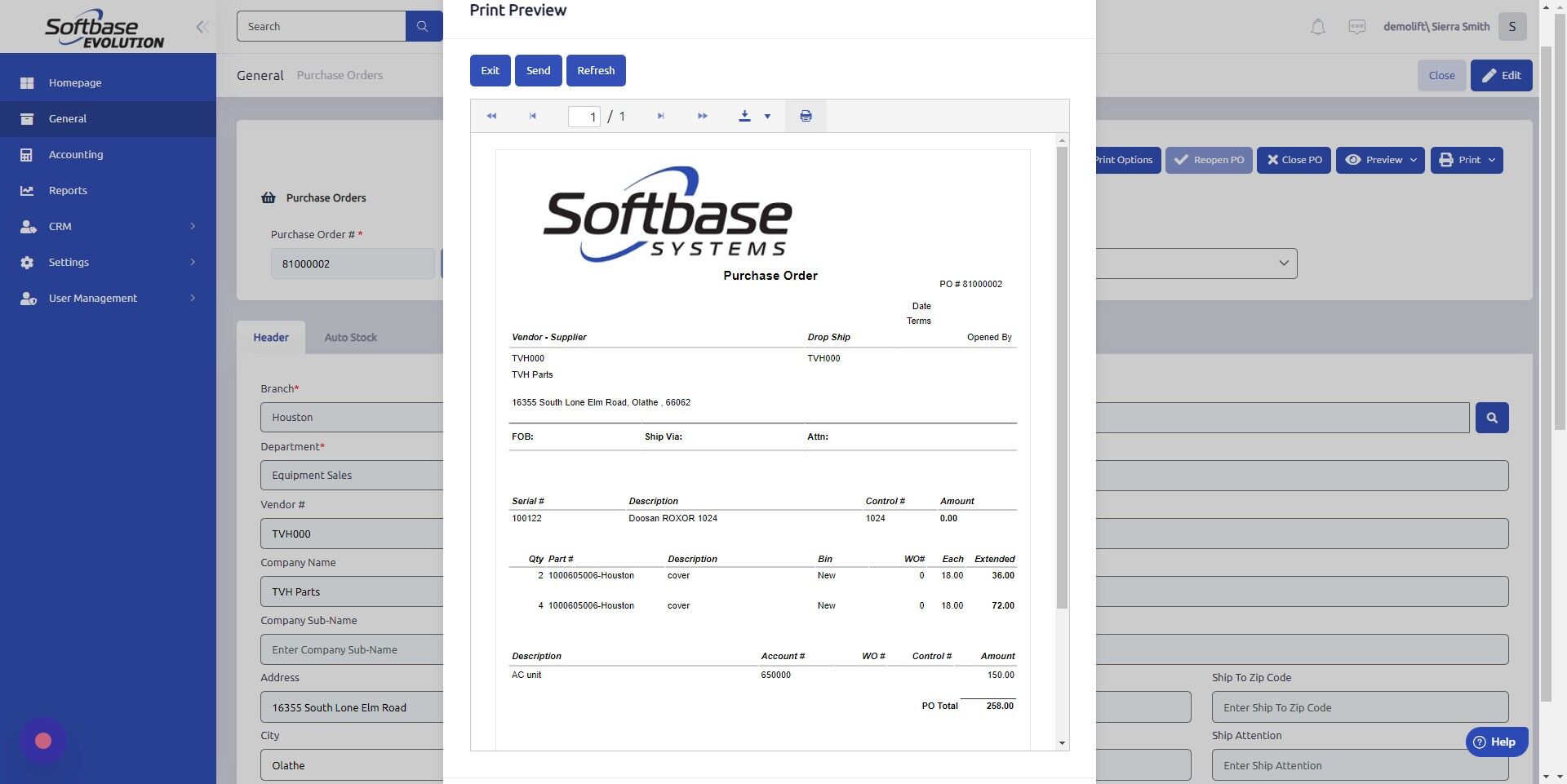
Task: Click Purchase Orders breadcrumb link
Action: tap(340, 75)
